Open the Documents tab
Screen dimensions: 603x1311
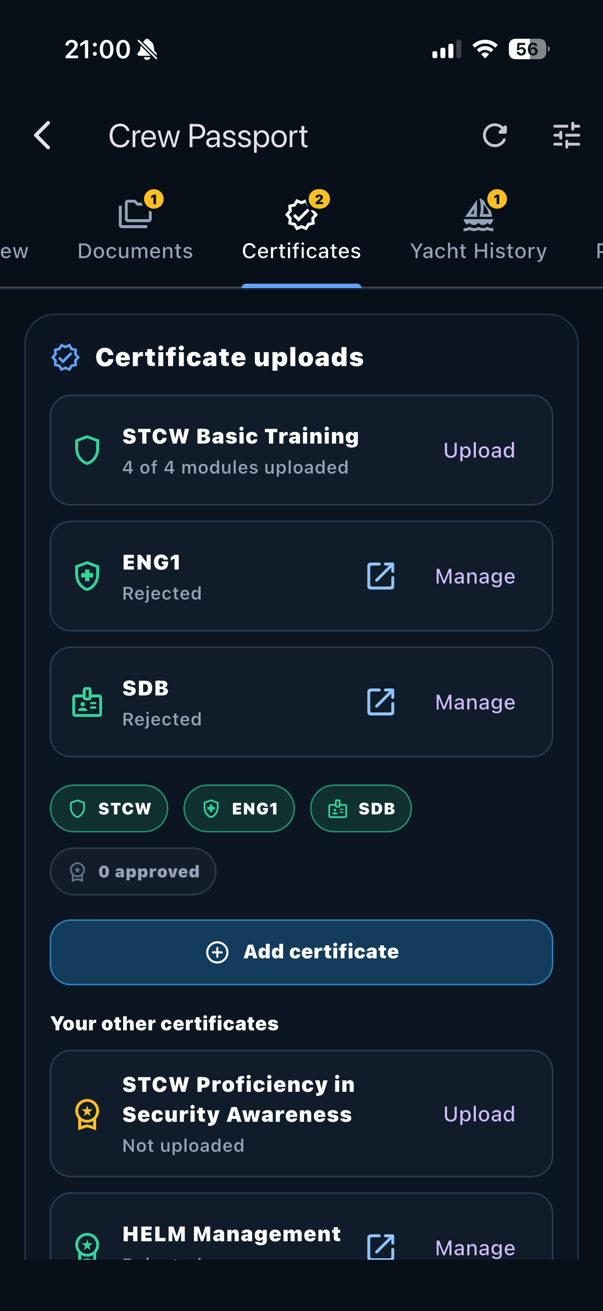click(135, 232)
